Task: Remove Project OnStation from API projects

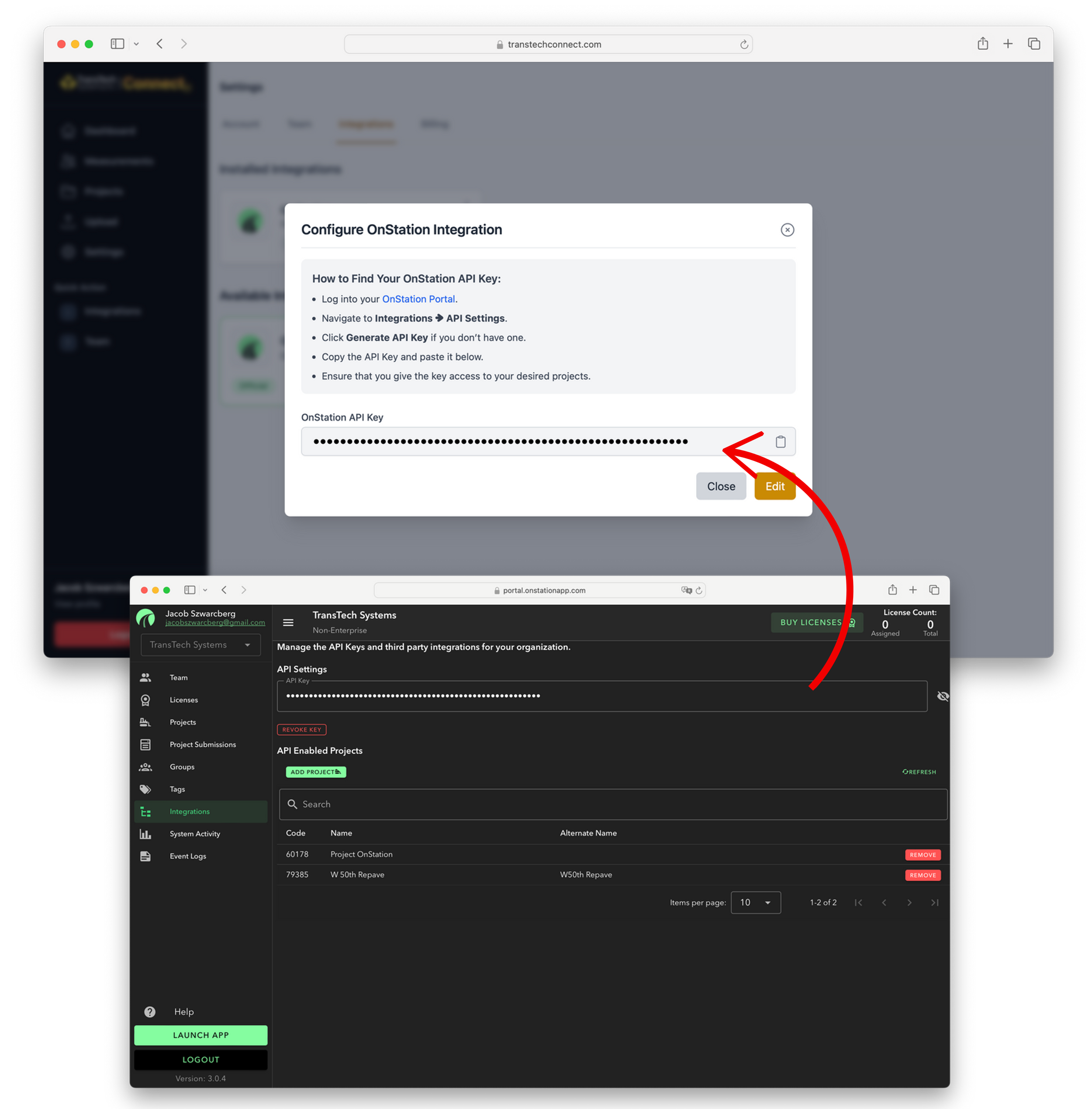Action: (x=922, y=854)
